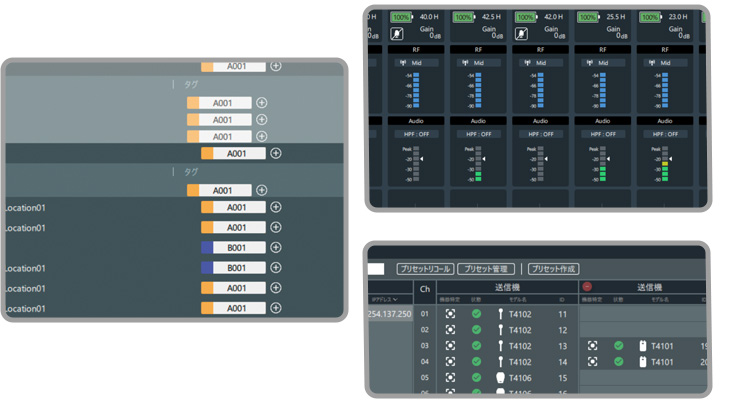734x400 pixels.
Task: Click the peak level marker on 25.5 H channel
Action: click(609, 159)
